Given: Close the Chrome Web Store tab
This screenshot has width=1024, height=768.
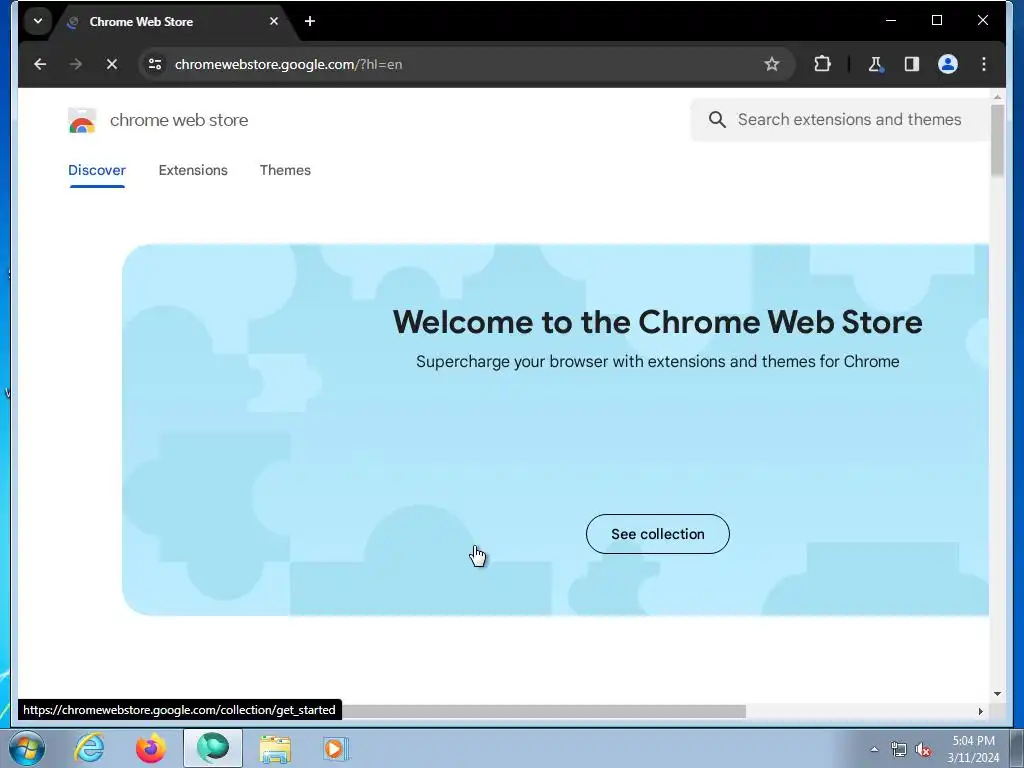Looking at the screenshot, I should (274, 21).
